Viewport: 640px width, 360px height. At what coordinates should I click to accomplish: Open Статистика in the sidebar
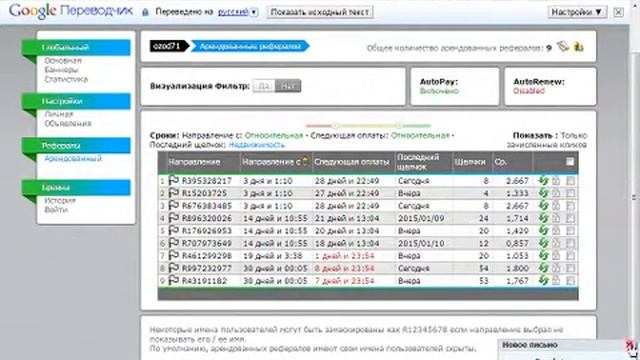click(66, 79)
